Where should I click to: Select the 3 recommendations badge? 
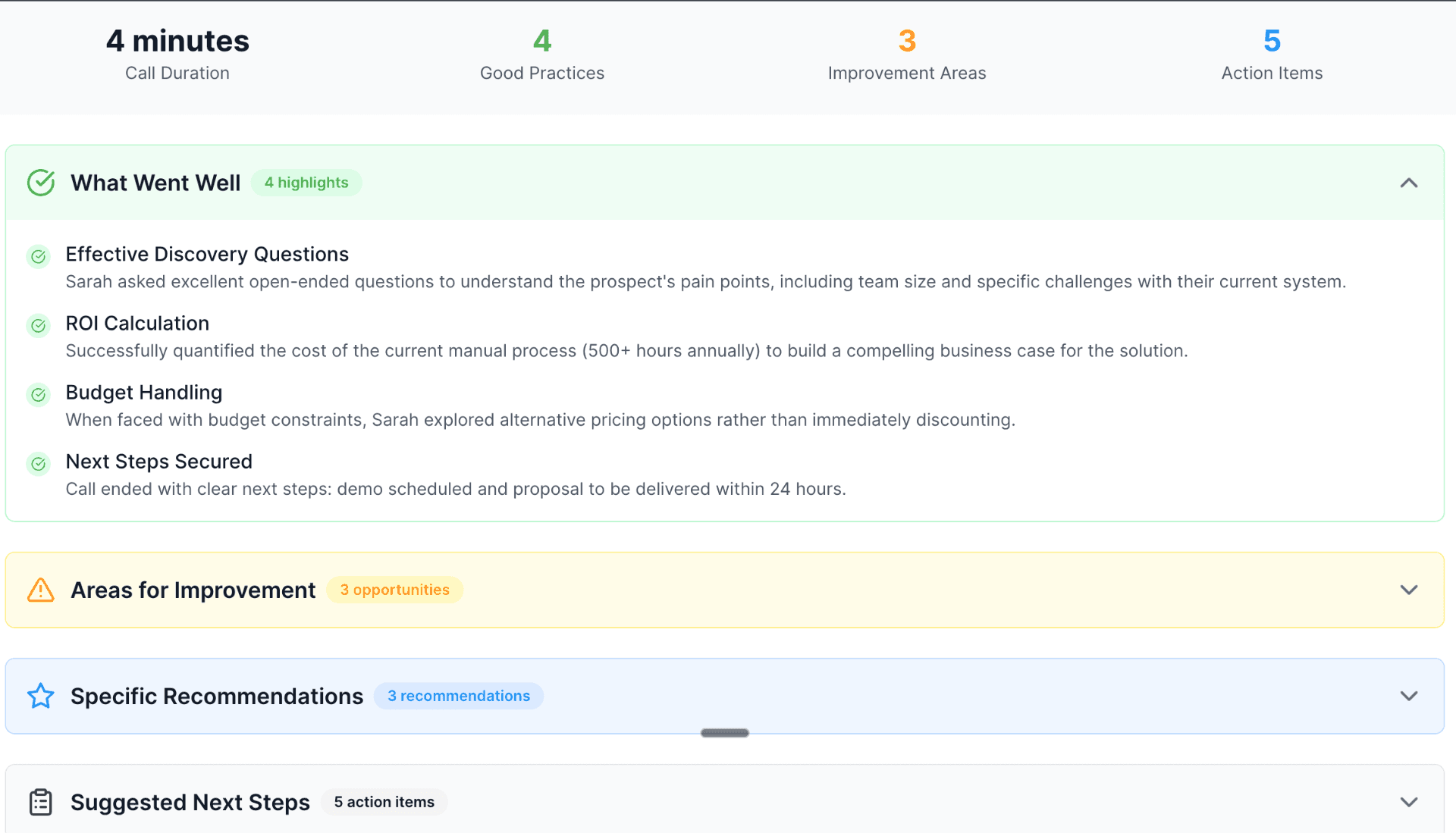click(x=458, y=696)
